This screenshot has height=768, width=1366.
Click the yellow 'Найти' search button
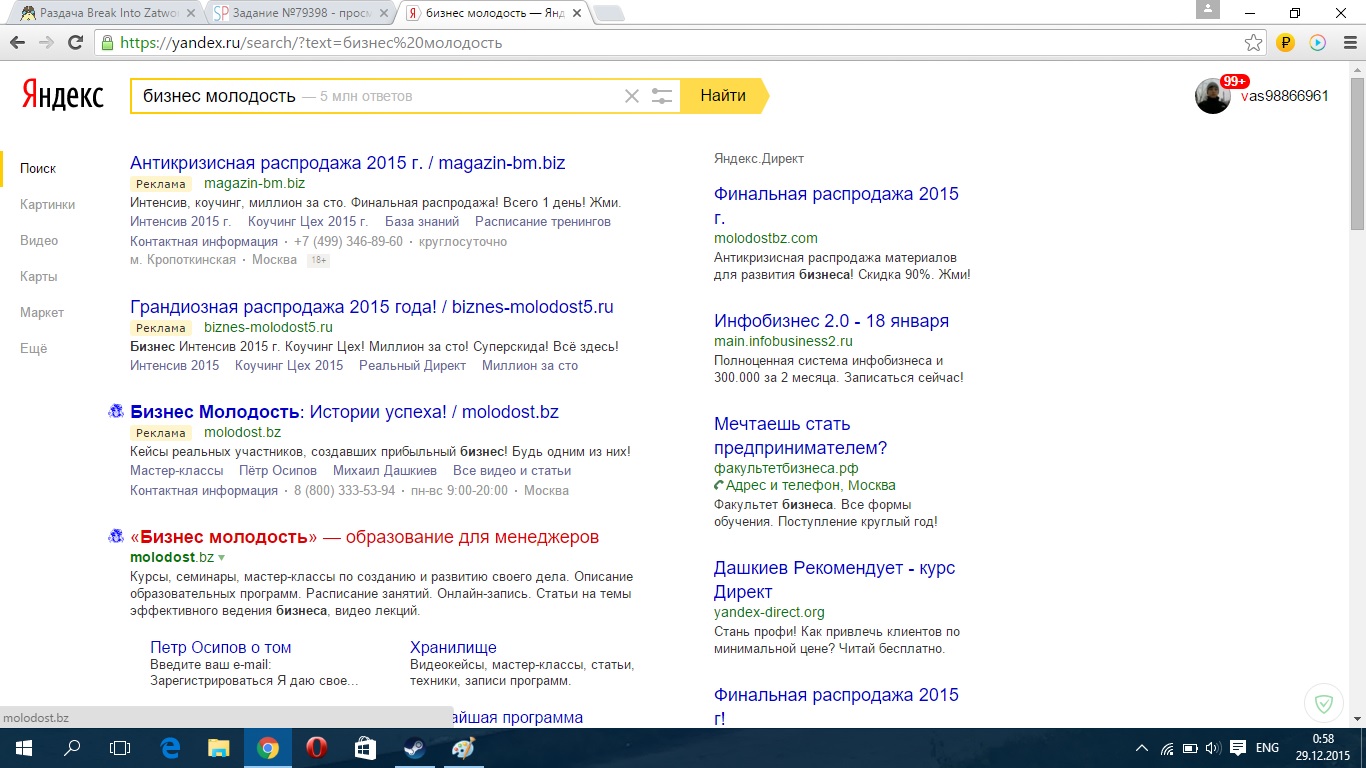tap(723, 96)
